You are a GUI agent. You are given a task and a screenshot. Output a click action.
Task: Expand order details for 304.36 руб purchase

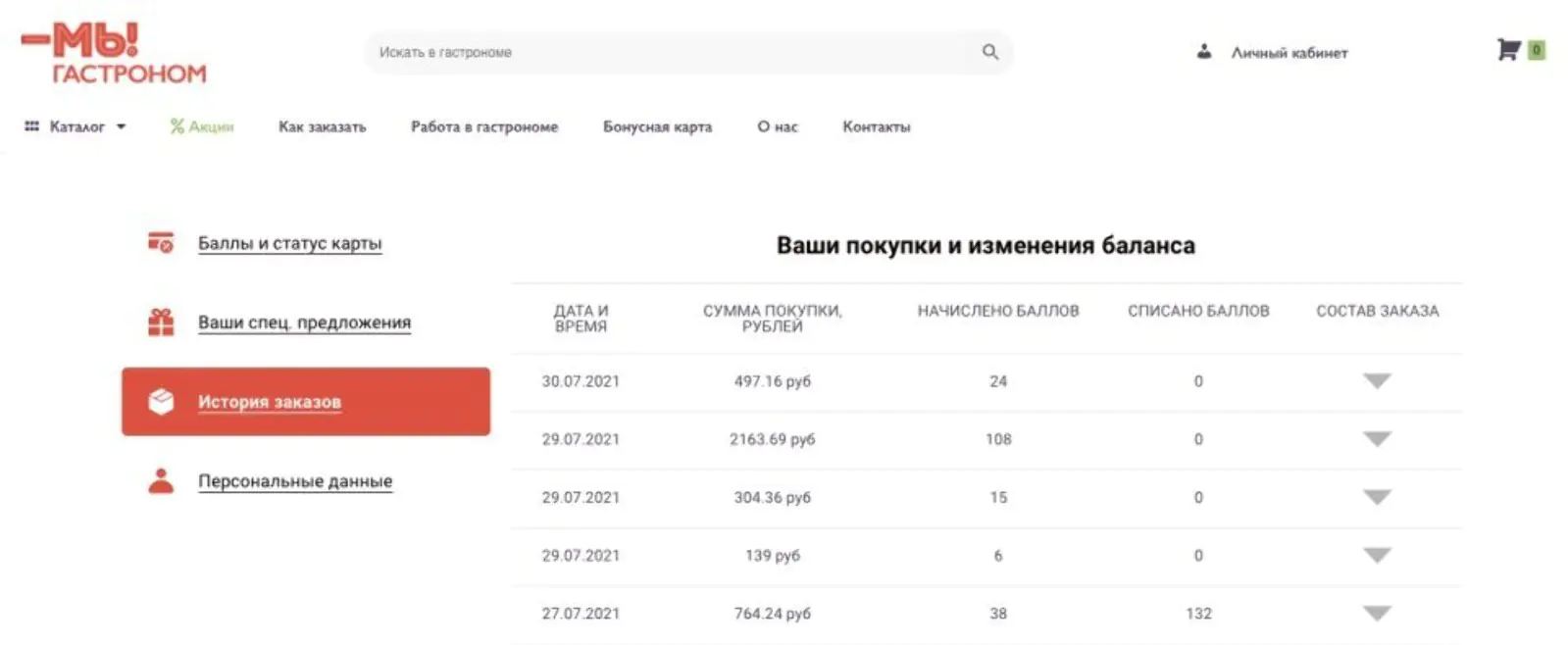coord(1377,497)
